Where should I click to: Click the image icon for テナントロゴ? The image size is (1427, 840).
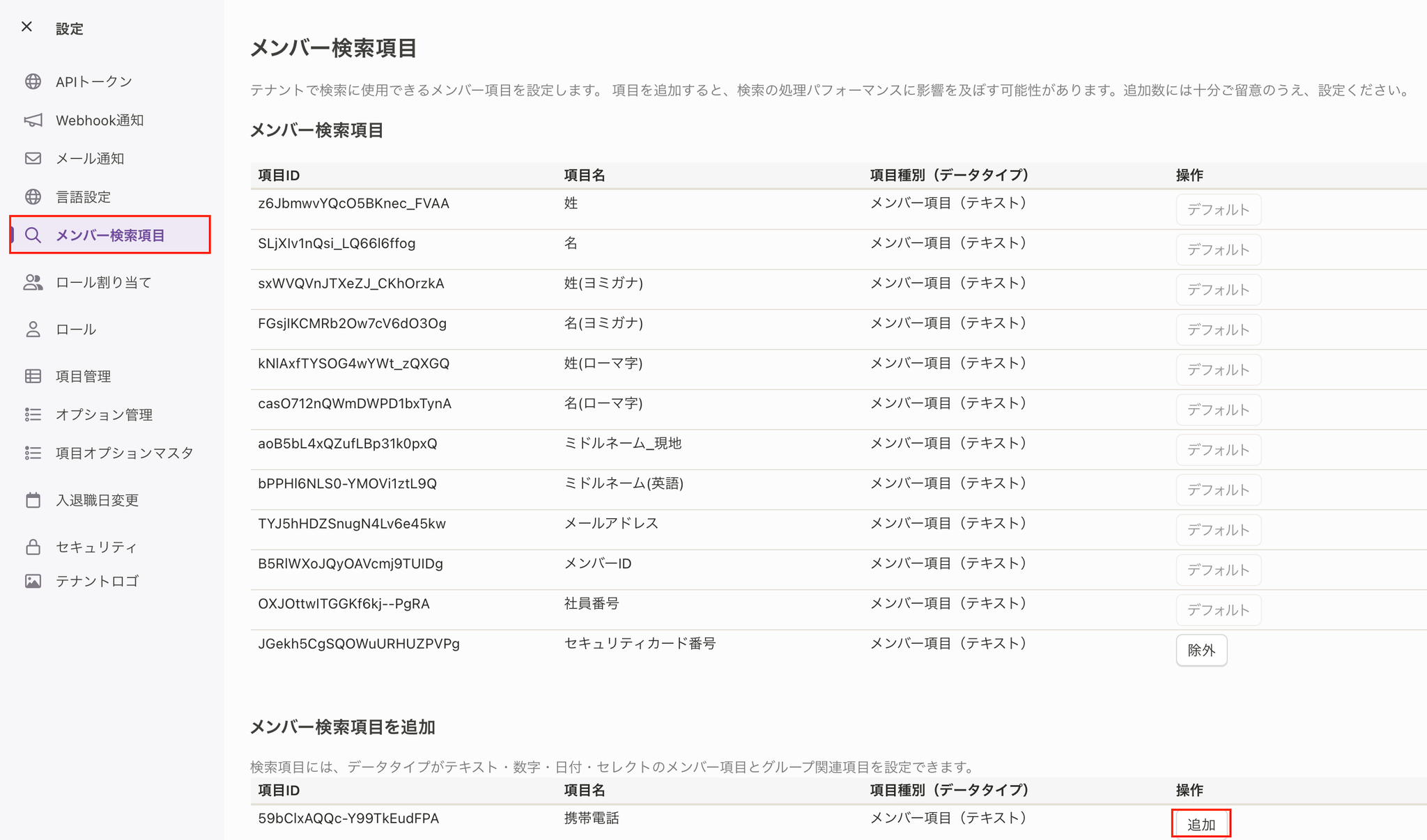(x=33, y=581)
